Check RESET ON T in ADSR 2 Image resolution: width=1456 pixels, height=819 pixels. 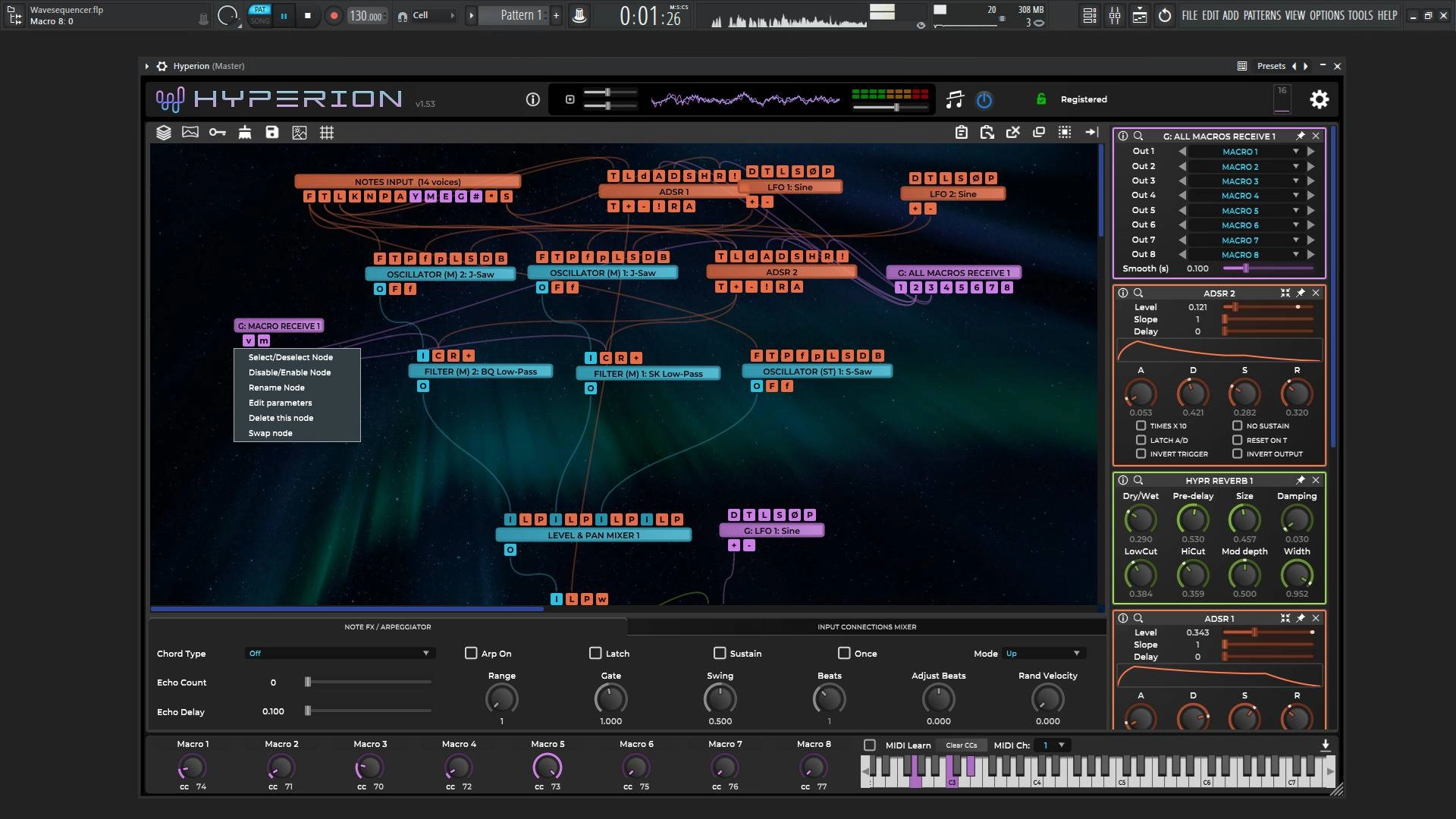(x=1237, y=440)
